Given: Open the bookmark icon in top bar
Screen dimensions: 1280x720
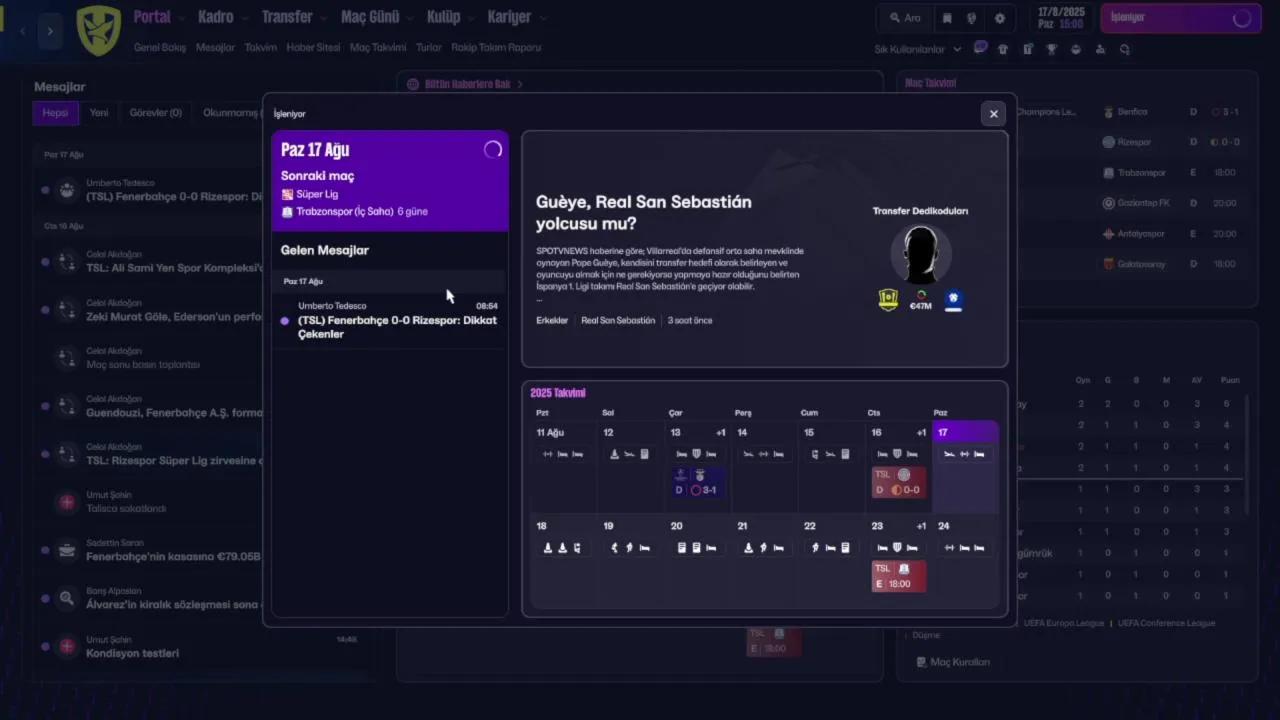Looking at the screenshot, I should [x=946, y=18].
